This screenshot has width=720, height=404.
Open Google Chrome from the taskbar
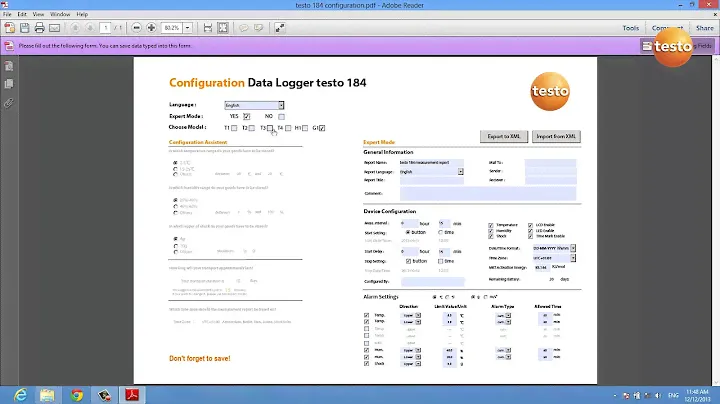click(x=76, y=393)
